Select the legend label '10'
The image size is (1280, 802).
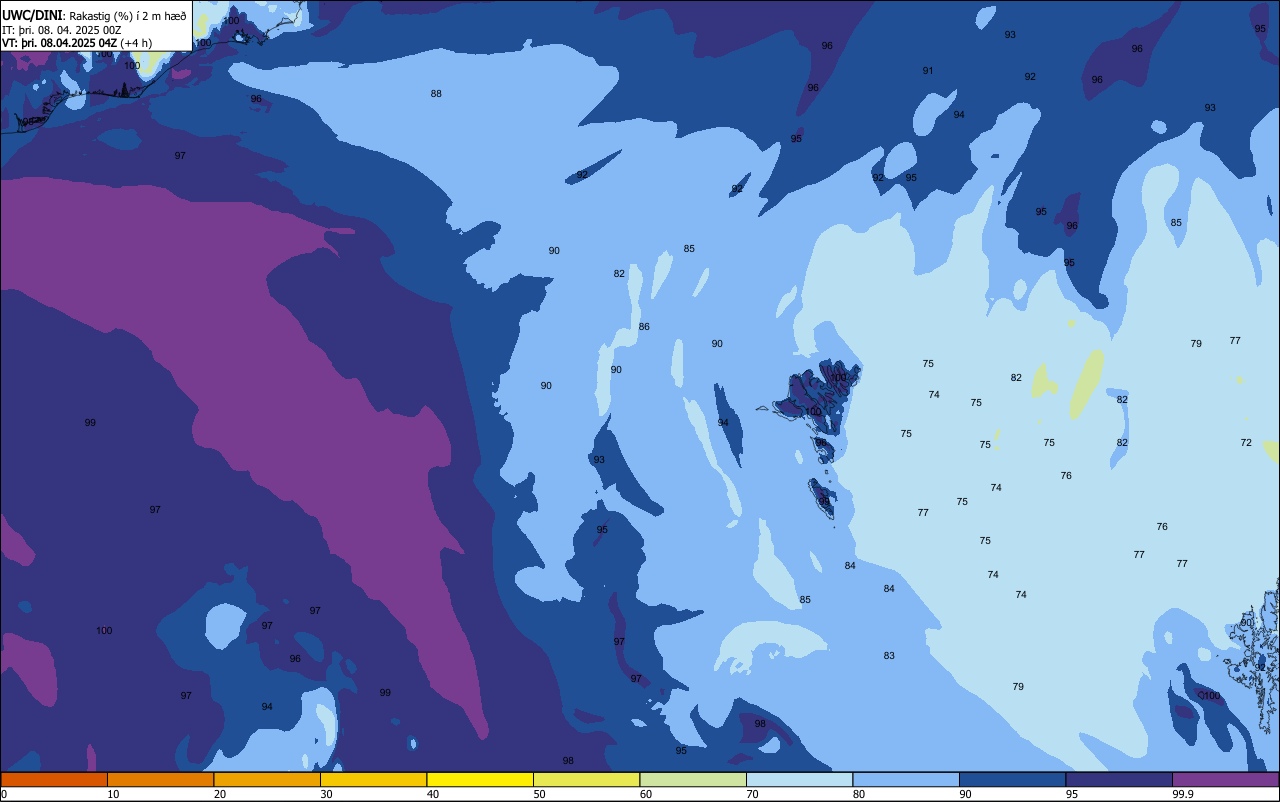113,794
